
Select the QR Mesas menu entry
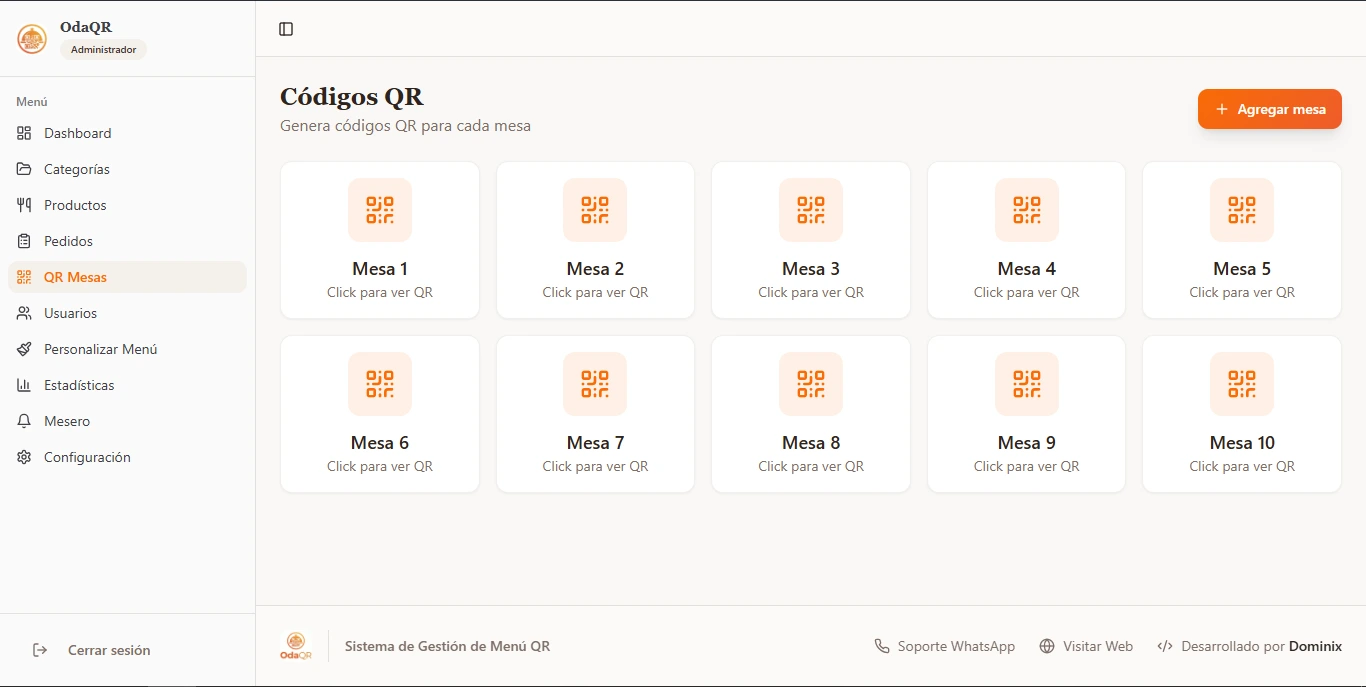click(127, 277)
